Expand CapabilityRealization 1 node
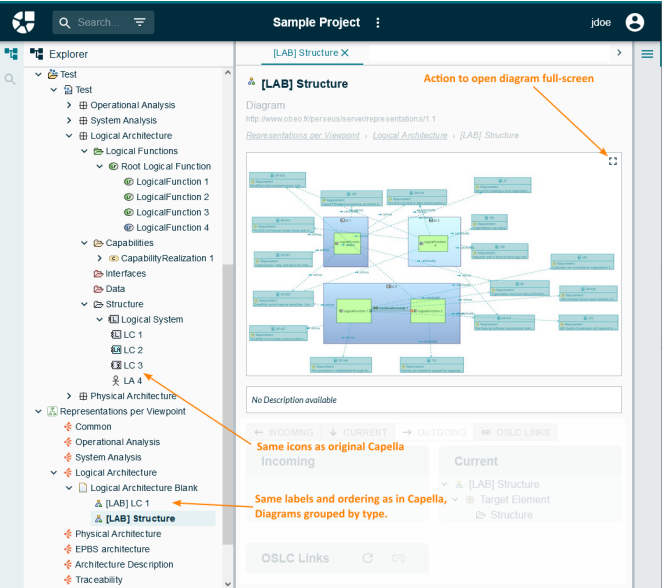The width and height of the screenshot is (665, 588). click(99, 258)
